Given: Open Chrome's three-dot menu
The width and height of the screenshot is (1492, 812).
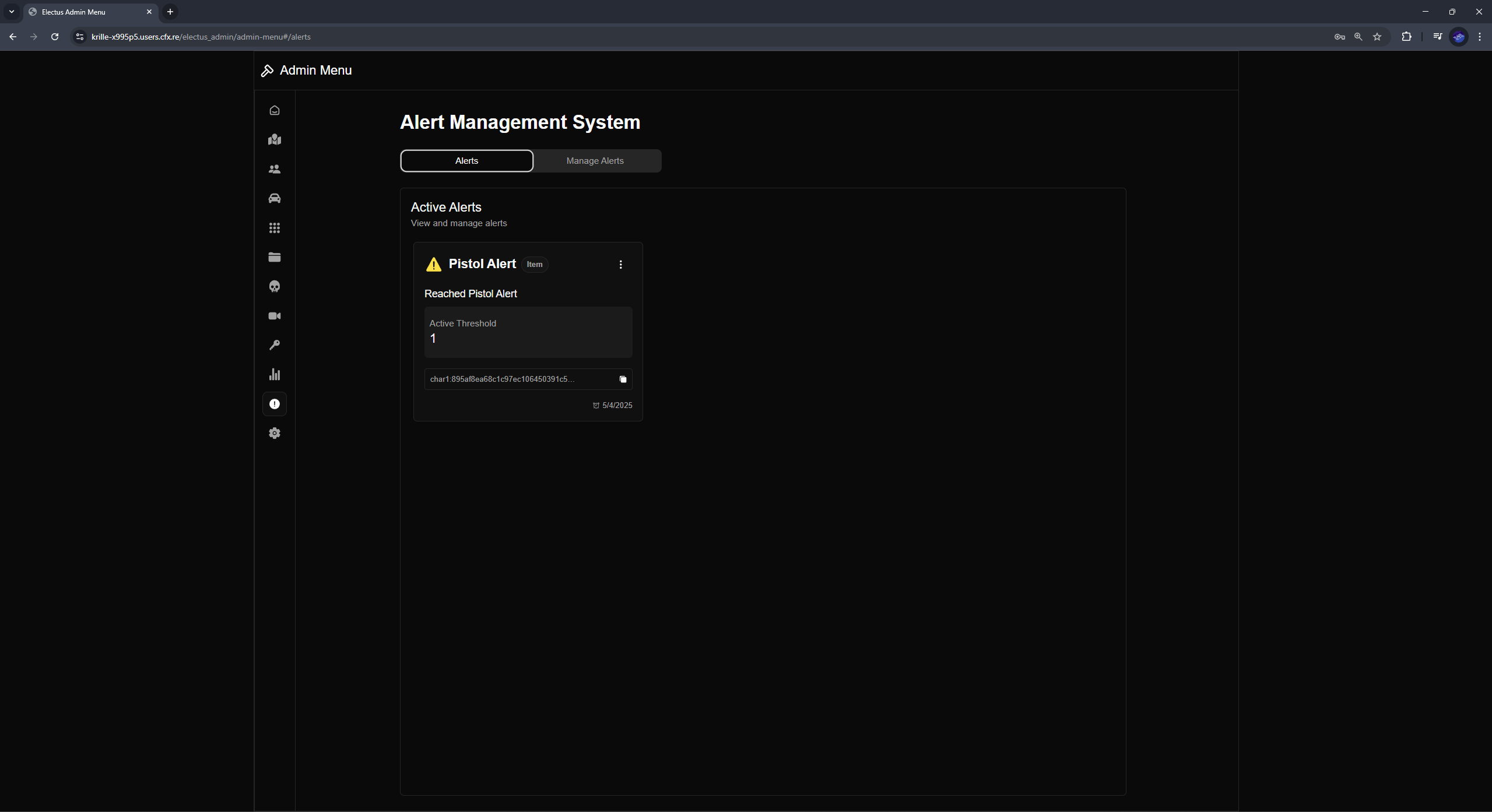Looking at the screenshot, I should pyautogui.click(x=1479, y=37).
